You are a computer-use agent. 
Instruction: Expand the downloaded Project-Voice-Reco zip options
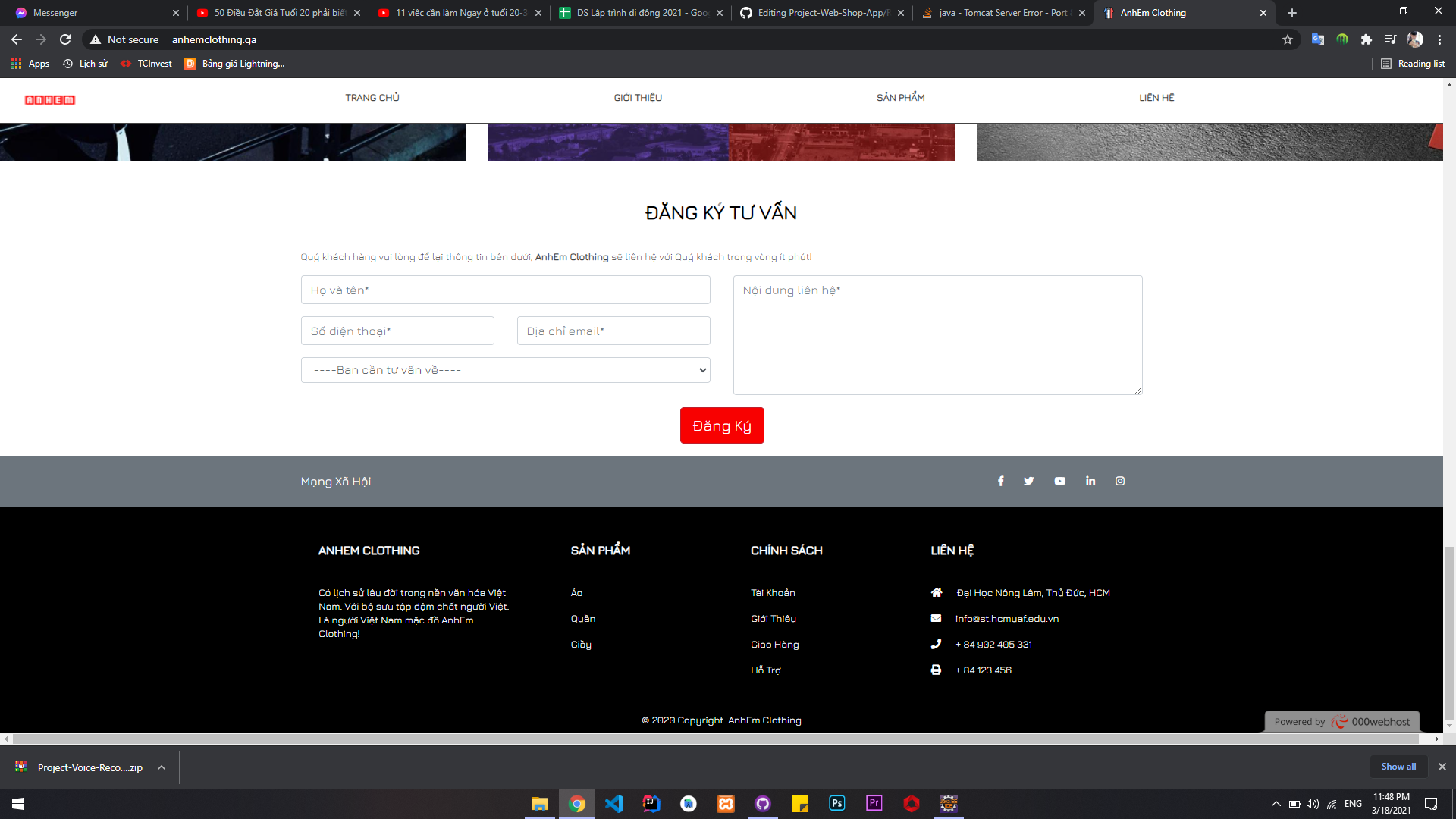(160, 767)
